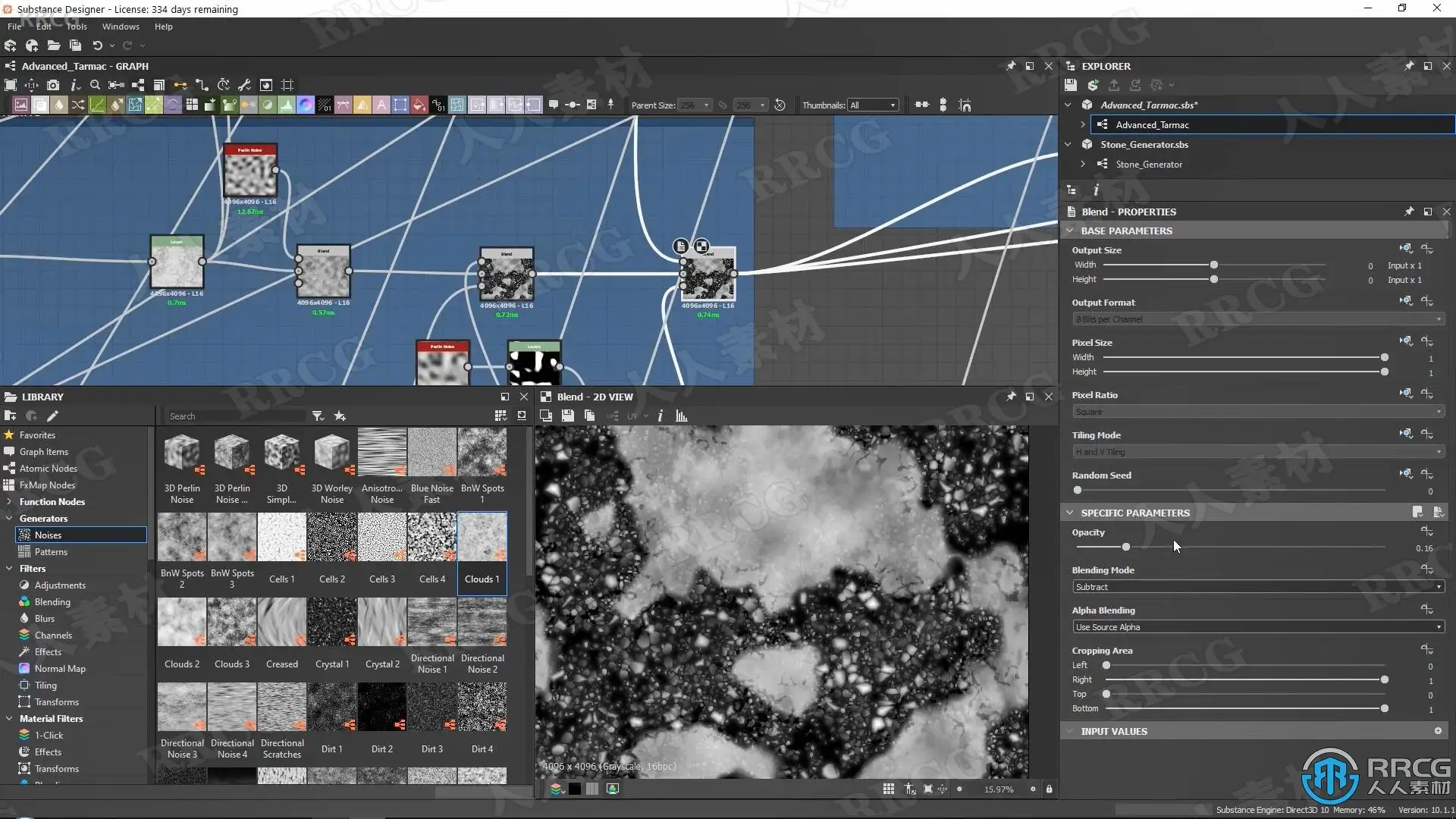Toggle the tiling grid icon in 2D view footer
This screenshot has width=1456, height=819.
click(x=888, y=789)
